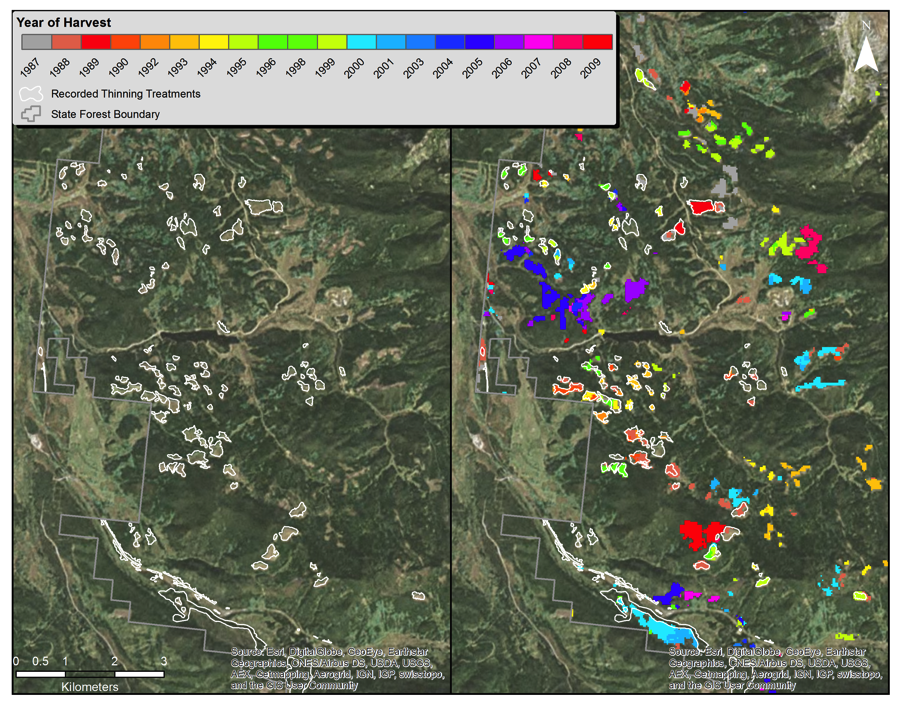Choose the swatch above the 1993 label
Screen dimensions: 900x706
pos(184,42)
